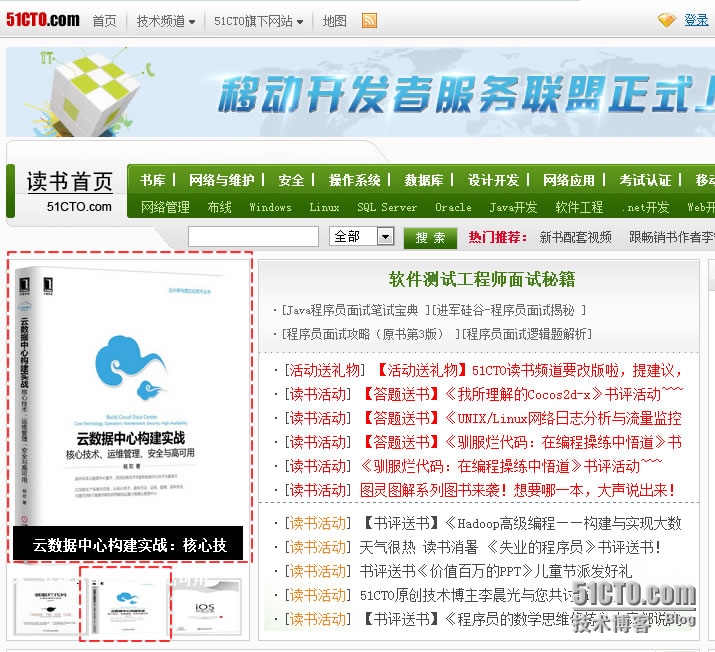Click the 登录 login link
Screen dimensions: 715x652
pyautogui.click(x=696, y=20)
